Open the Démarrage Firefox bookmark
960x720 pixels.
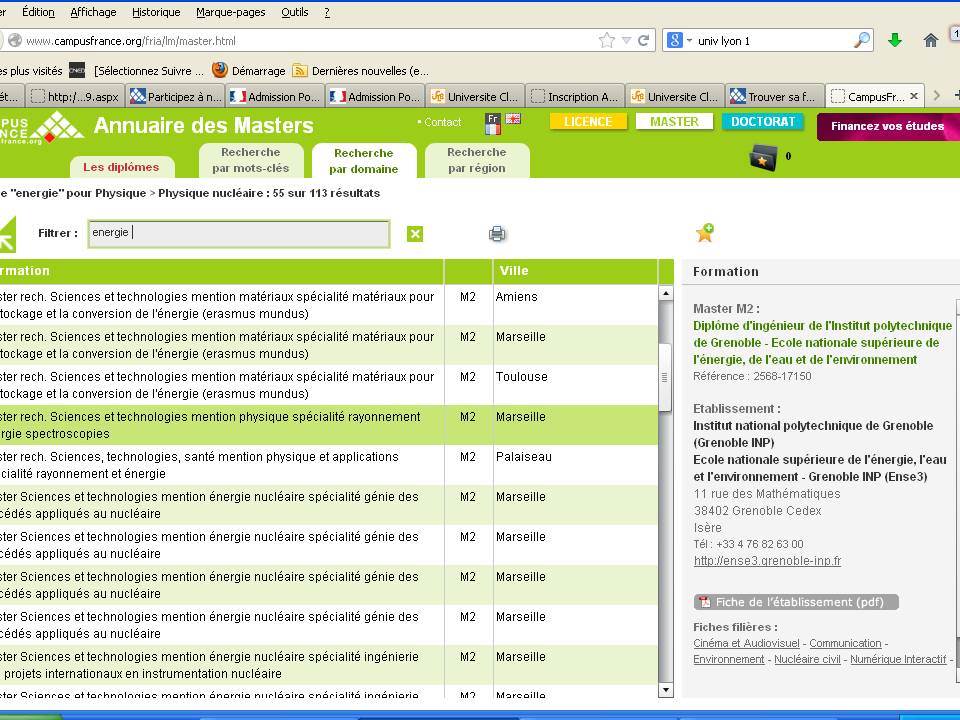[x=249, y=70]
